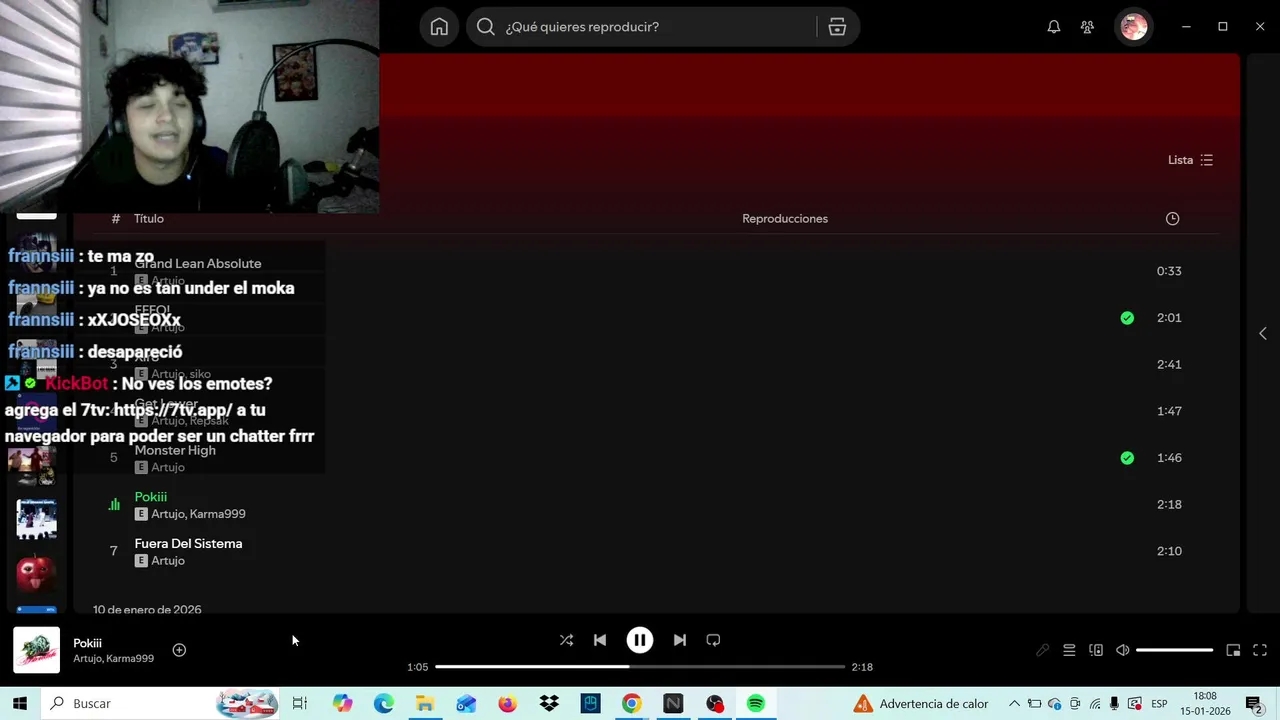The height and width of the screenshot is (720, 1280).
Task: Open Task View on taskbar
Action: [299, 704]
